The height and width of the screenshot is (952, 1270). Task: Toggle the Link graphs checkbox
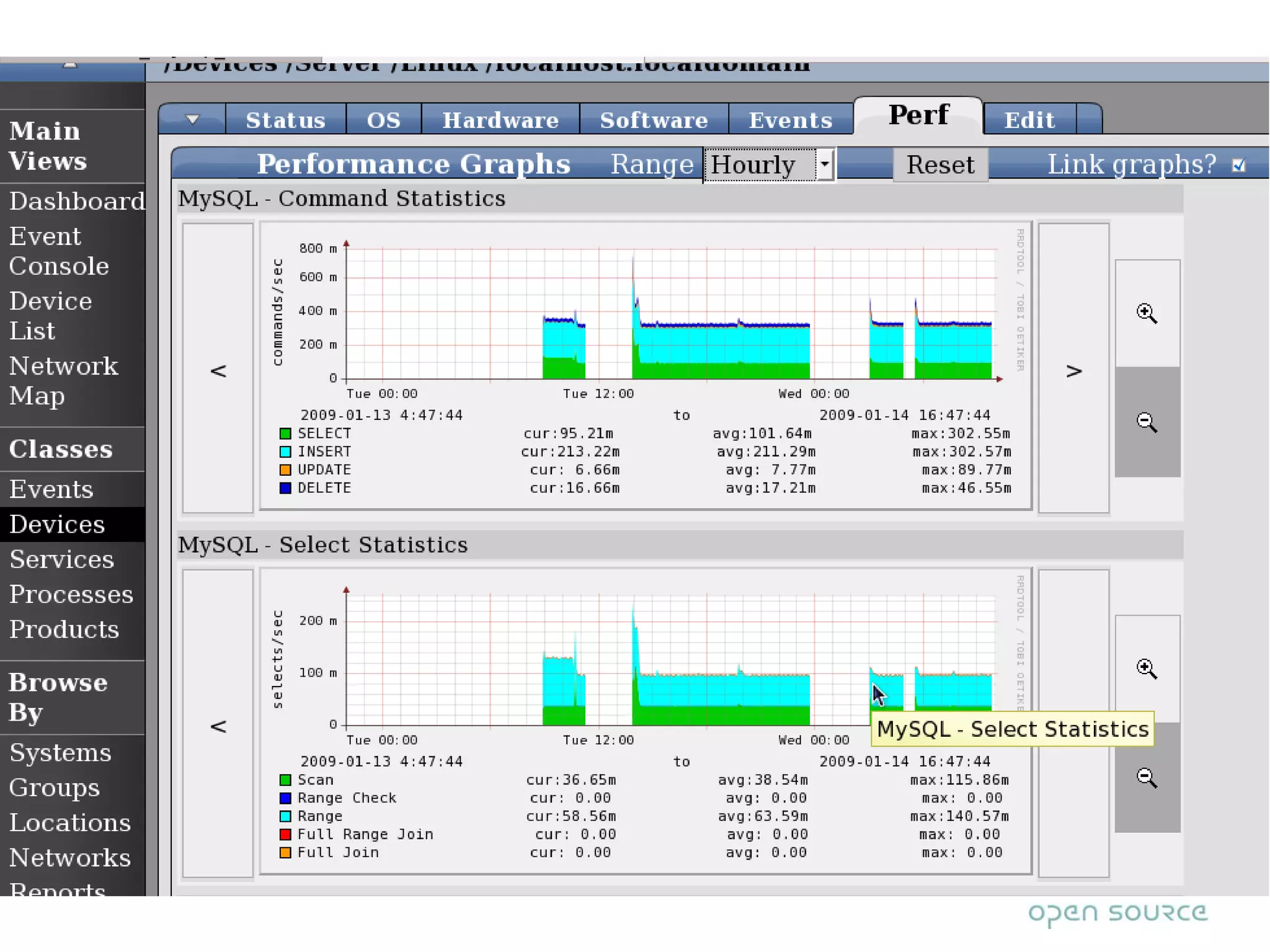[x=1238, y=166]
